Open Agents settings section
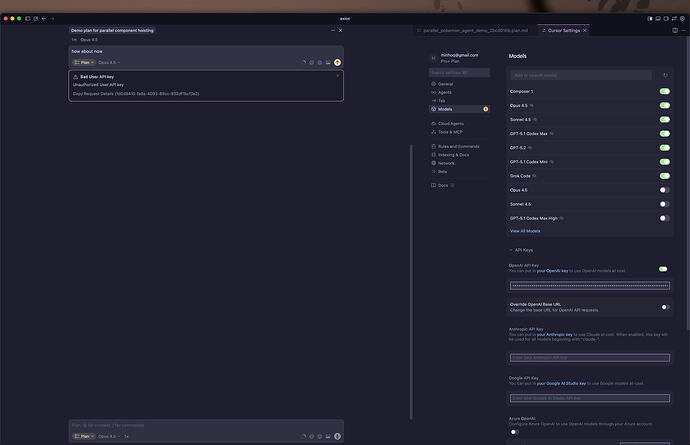The width and height of the screenshot is (690, 445). click(459, 92)
